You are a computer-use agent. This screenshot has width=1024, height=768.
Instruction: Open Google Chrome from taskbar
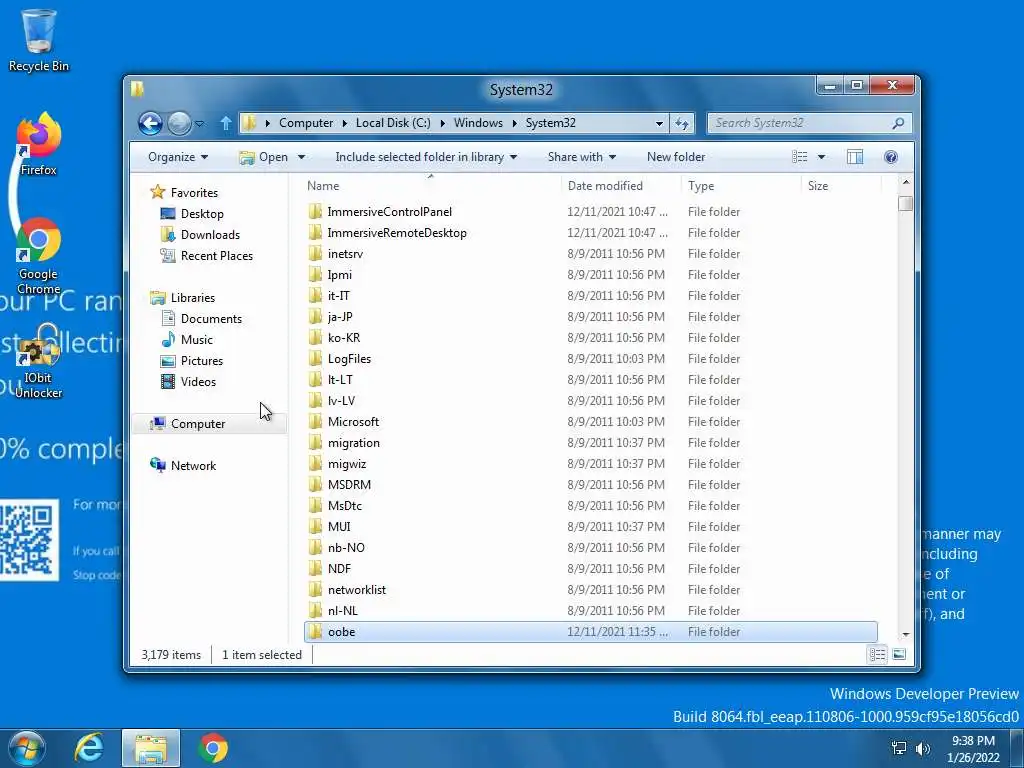[213, 748]
